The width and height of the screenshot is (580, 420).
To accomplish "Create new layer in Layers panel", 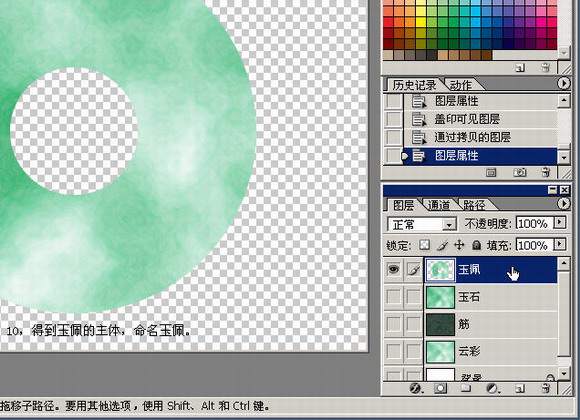I will click(520, 389).
